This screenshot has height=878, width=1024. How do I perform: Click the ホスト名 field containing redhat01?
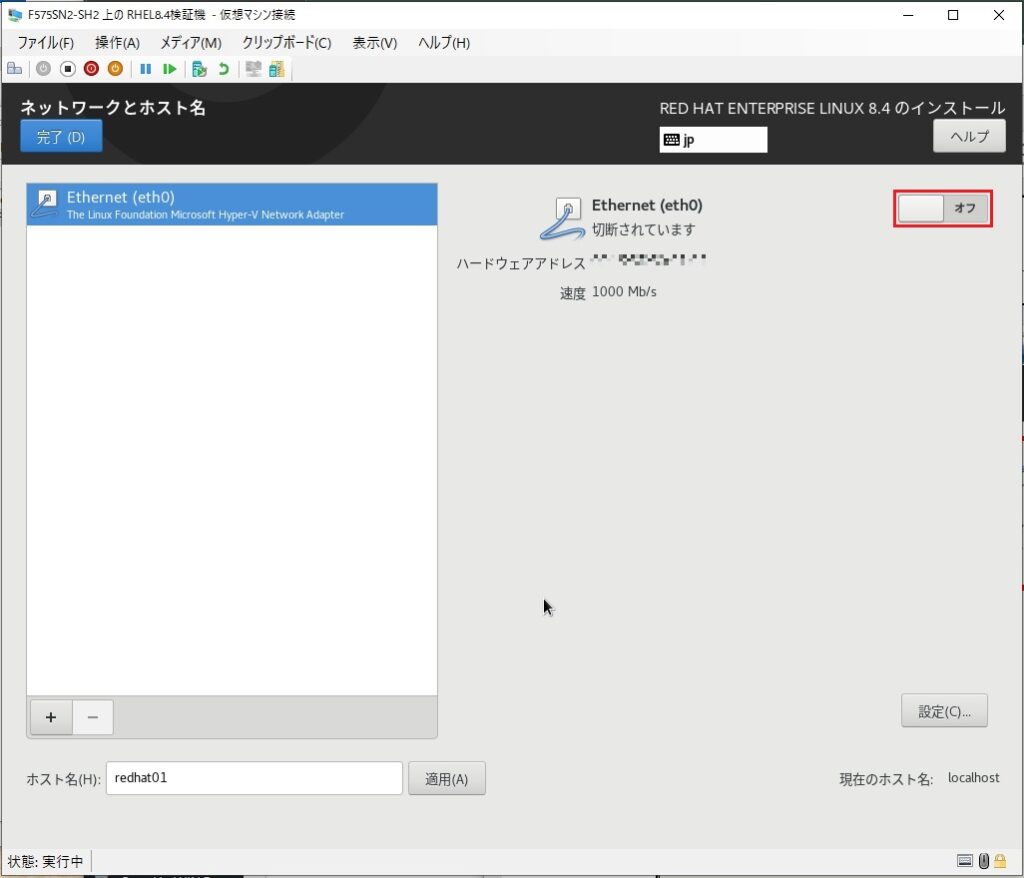click(254, 778)
